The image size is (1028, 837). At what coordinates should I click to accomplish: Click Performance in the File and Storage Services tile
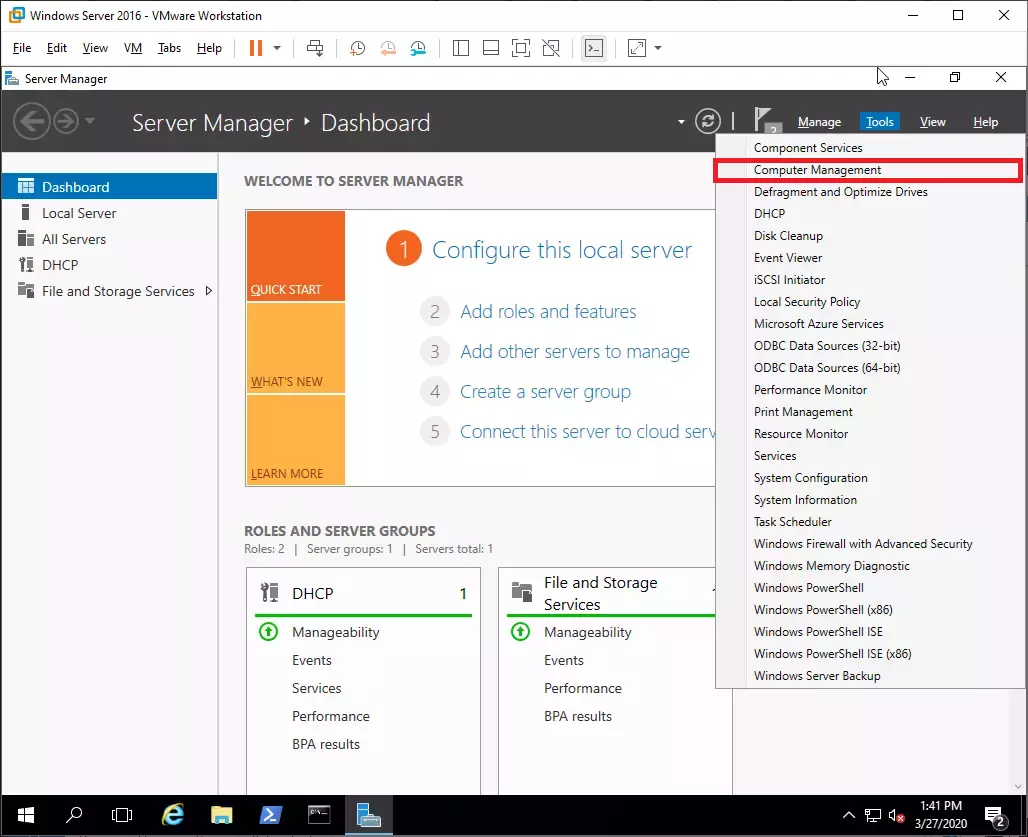pyautogui.click(x=583, y=688)
